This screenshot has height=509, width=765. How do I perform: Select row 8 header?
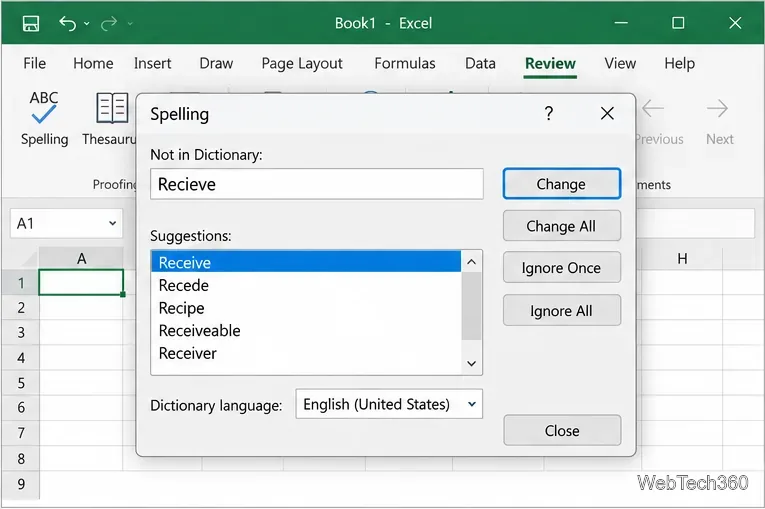[x=20, y=458]
